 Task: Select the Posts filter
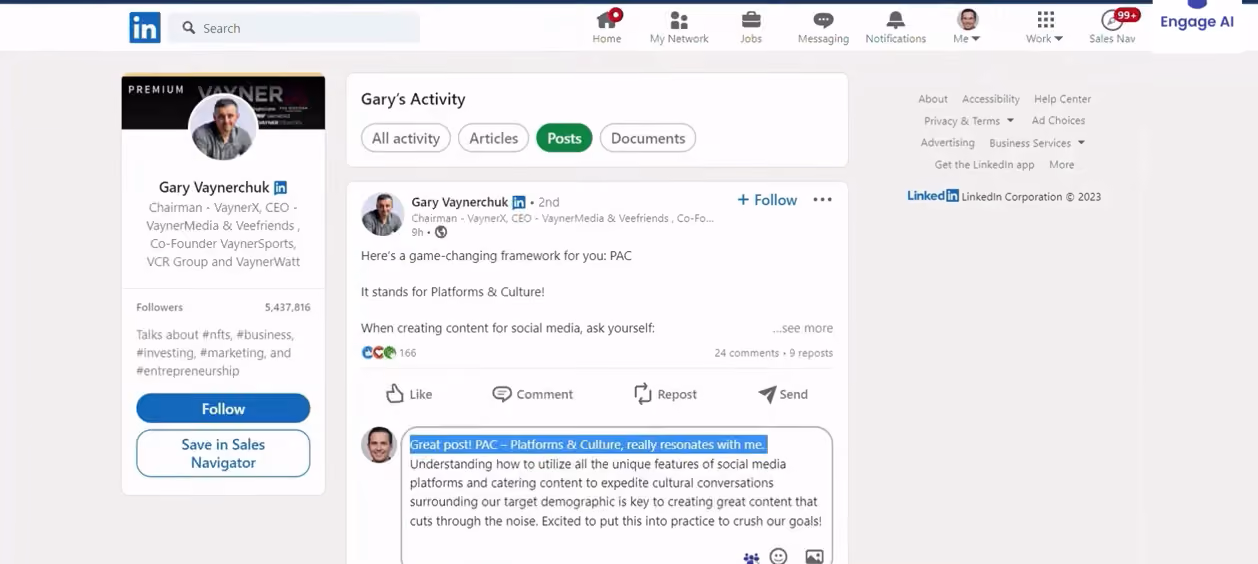[x=564, y=138]
